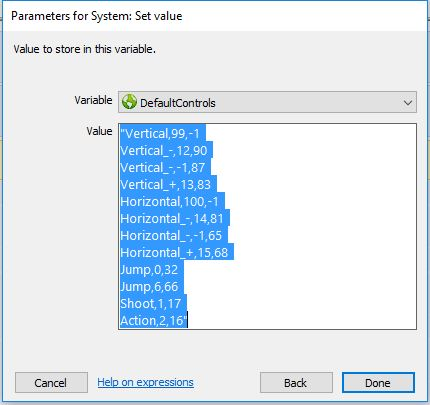
Task: Click the line Jump,0,32
Action: pos(149,270)
